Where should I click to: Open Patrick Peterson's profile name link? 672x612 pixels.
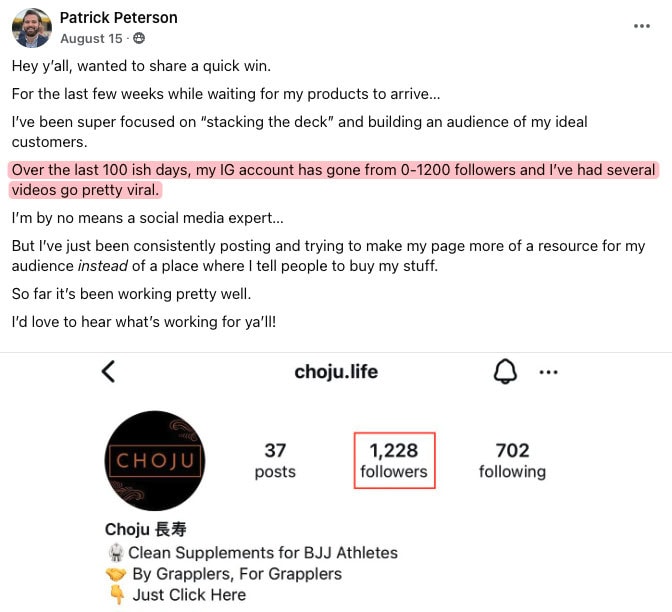pos(119,18)
